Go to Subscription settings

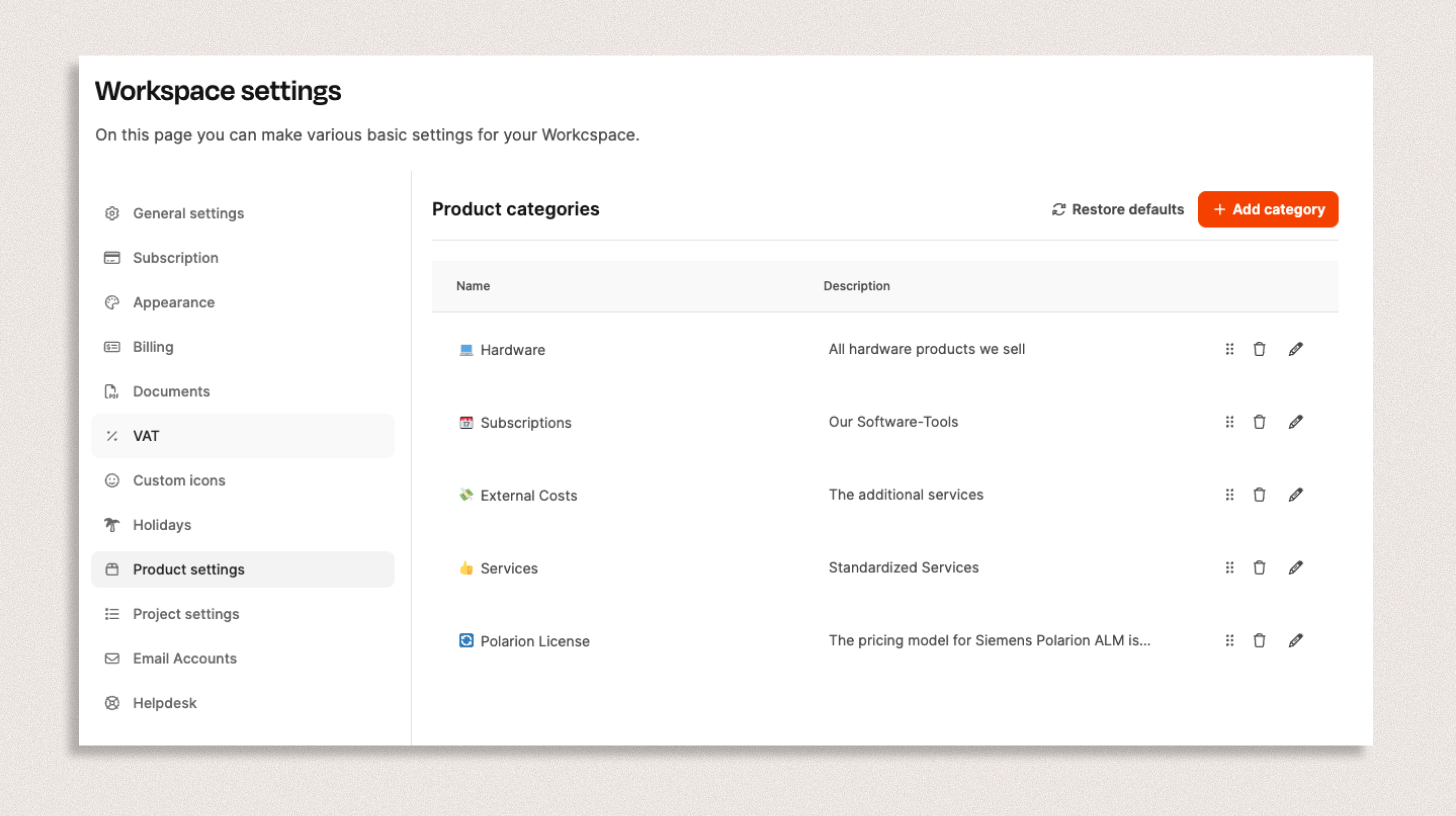pos(175,258)
